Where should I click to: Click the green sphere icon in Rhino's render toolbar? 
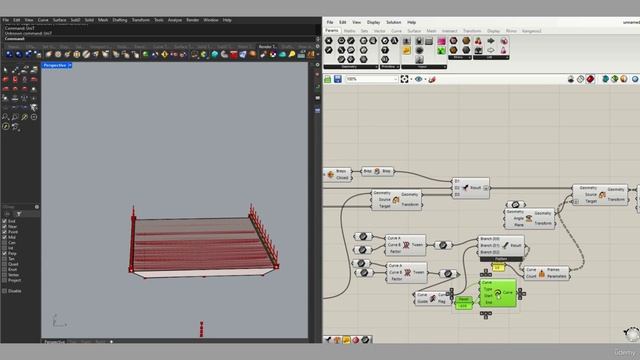[x=145, y=54]
